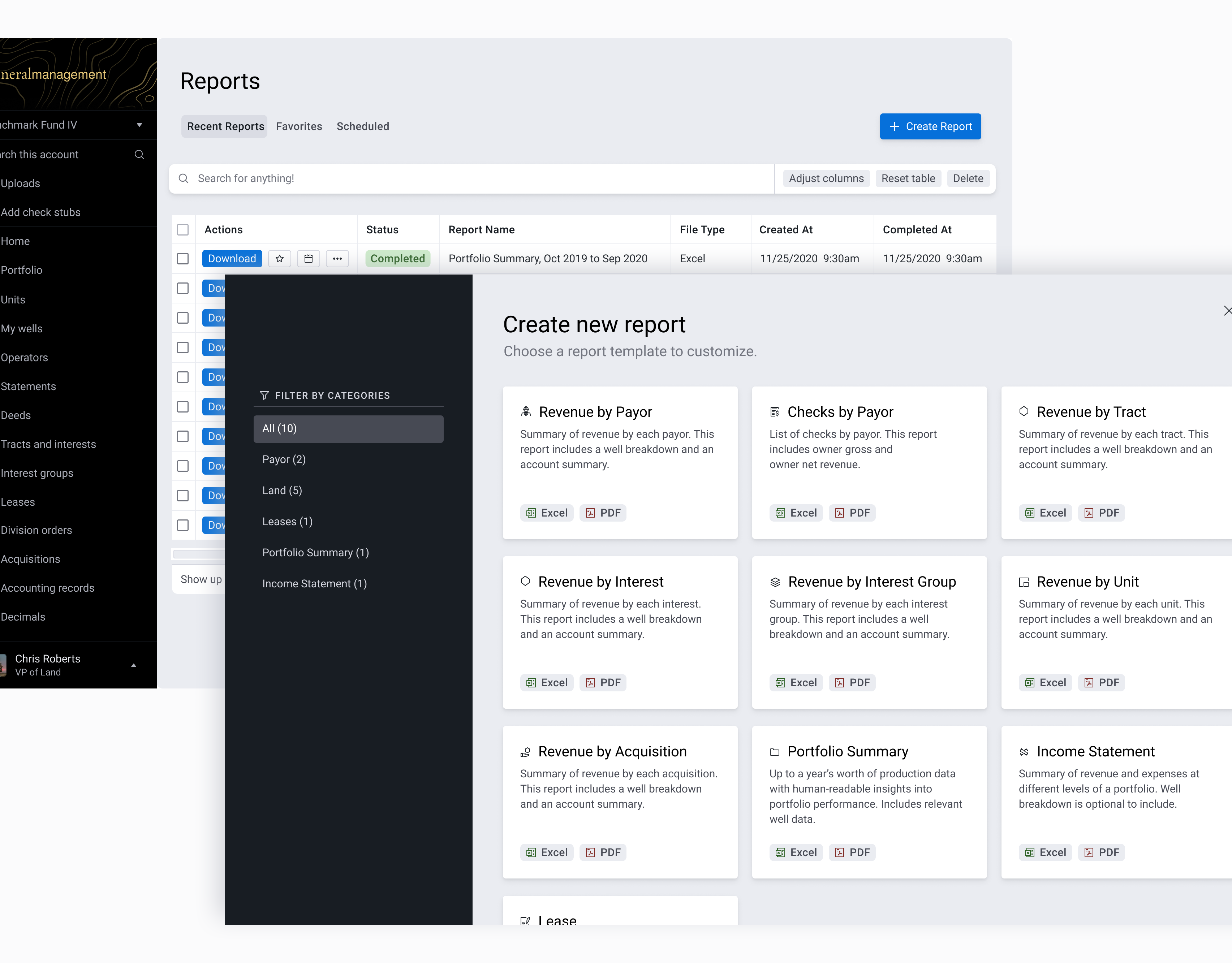Switch to the Scheduled tab
Image resolution: width=1232 pixels, height=963 pixels.
[363, 126]
